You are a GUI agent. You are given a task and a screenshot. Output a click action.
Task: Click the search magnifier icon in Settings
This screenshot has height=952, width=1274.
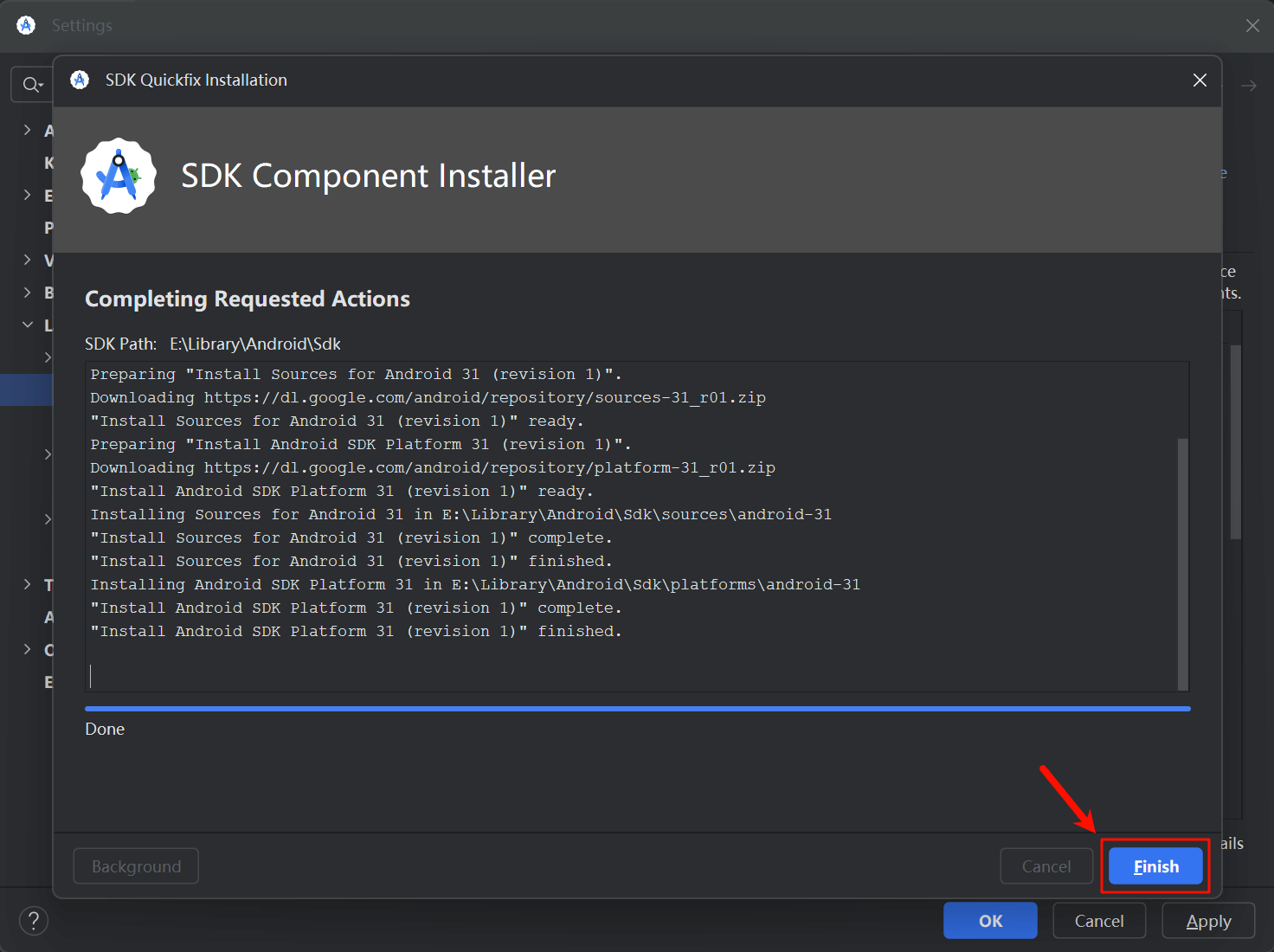point(31,85)
